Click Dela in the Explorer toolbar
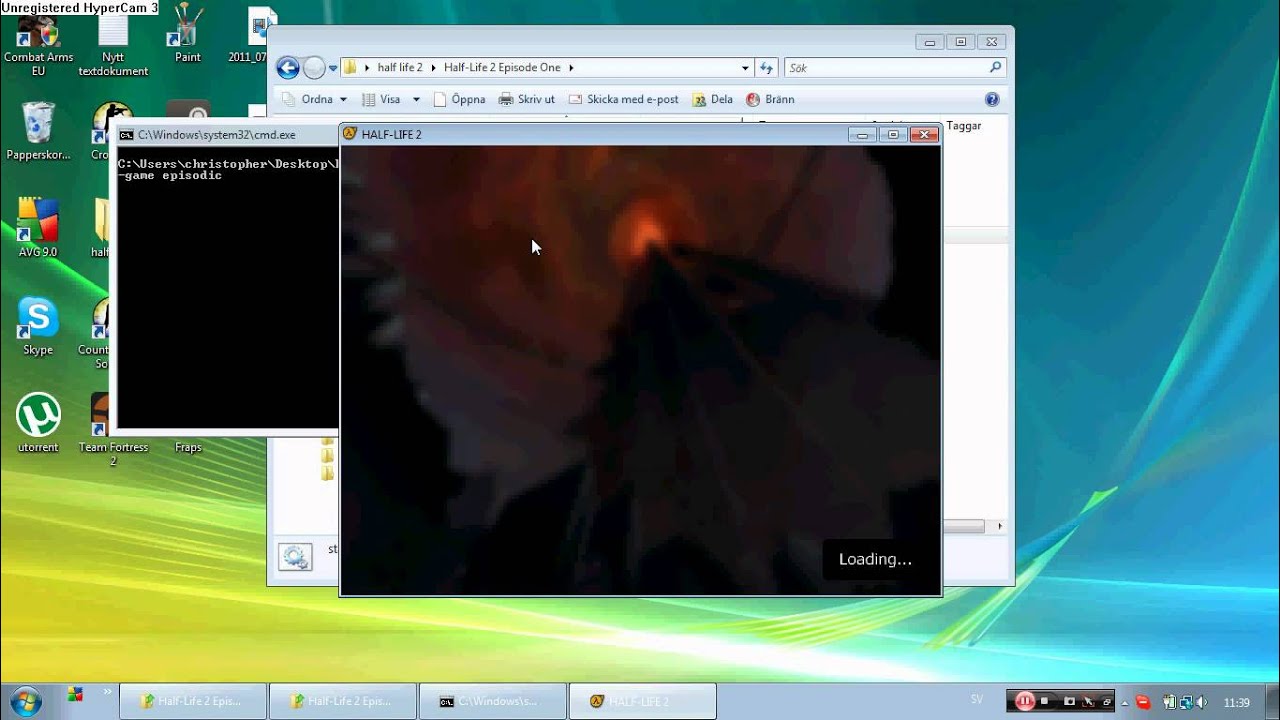 coord(712,99)
